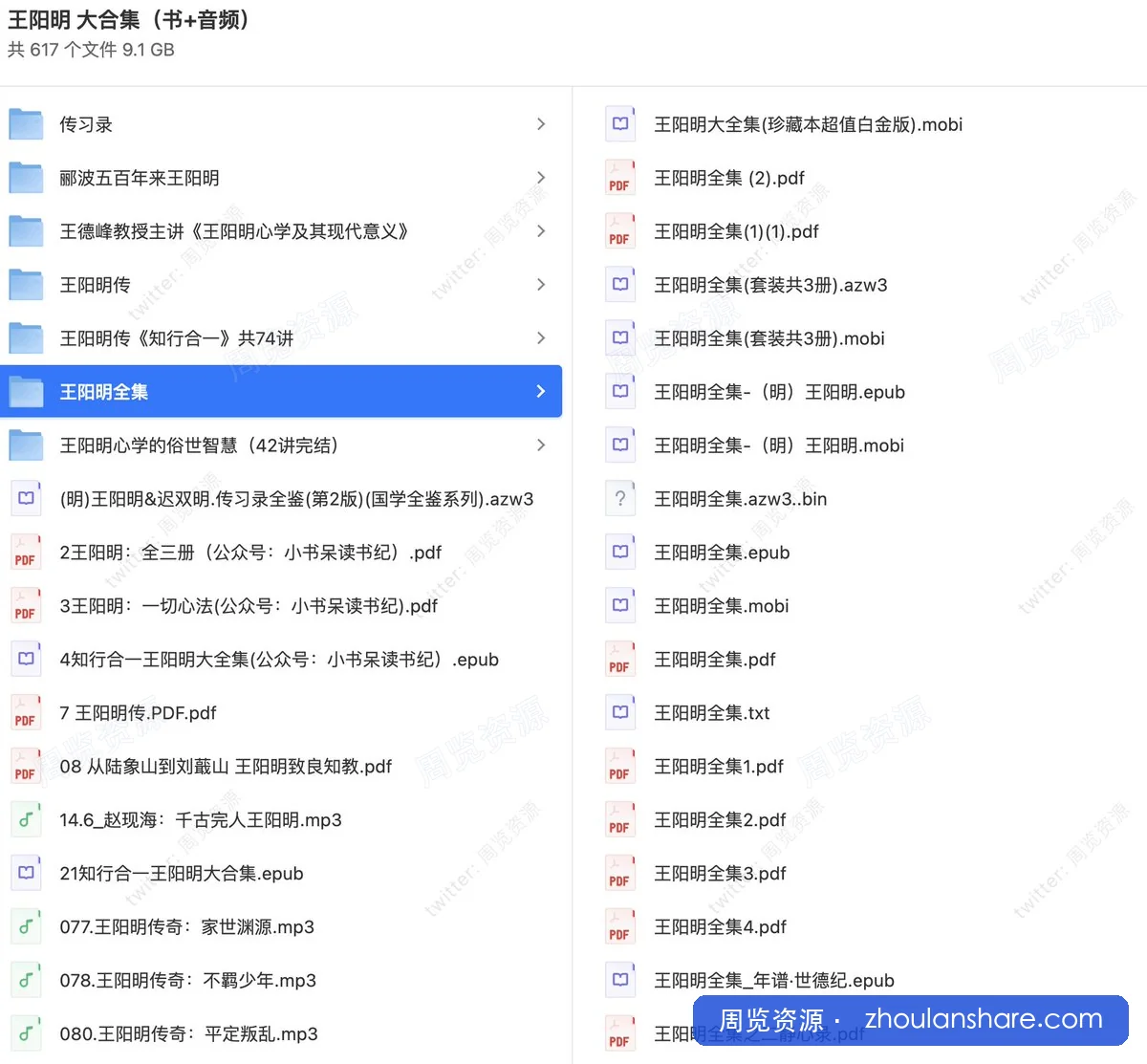Click the ebook icon for 王阳明大全集(珍藏本超值白金版).mobi
1147x1064 pixels.
click(x=620, y=124)
